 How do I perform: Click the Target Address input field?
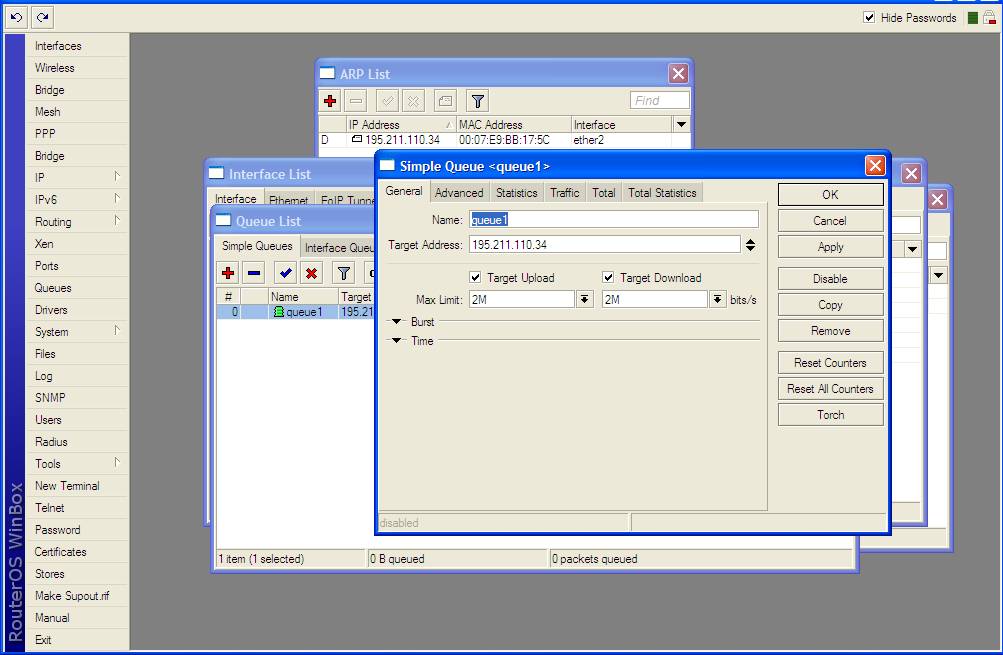603,245
